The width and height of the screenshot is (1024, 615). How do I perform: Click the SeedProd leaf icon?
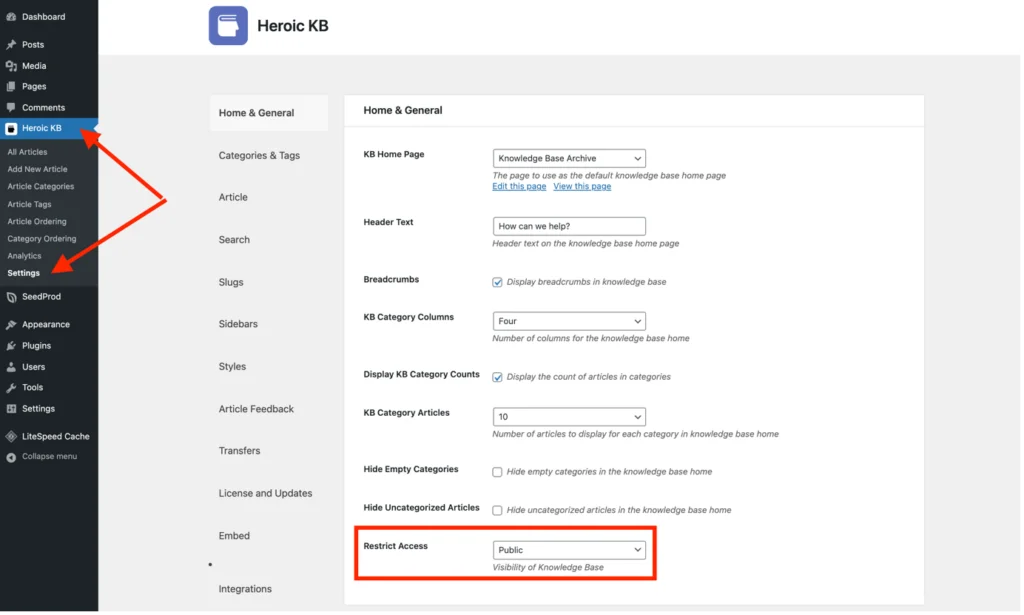[11, 297]
